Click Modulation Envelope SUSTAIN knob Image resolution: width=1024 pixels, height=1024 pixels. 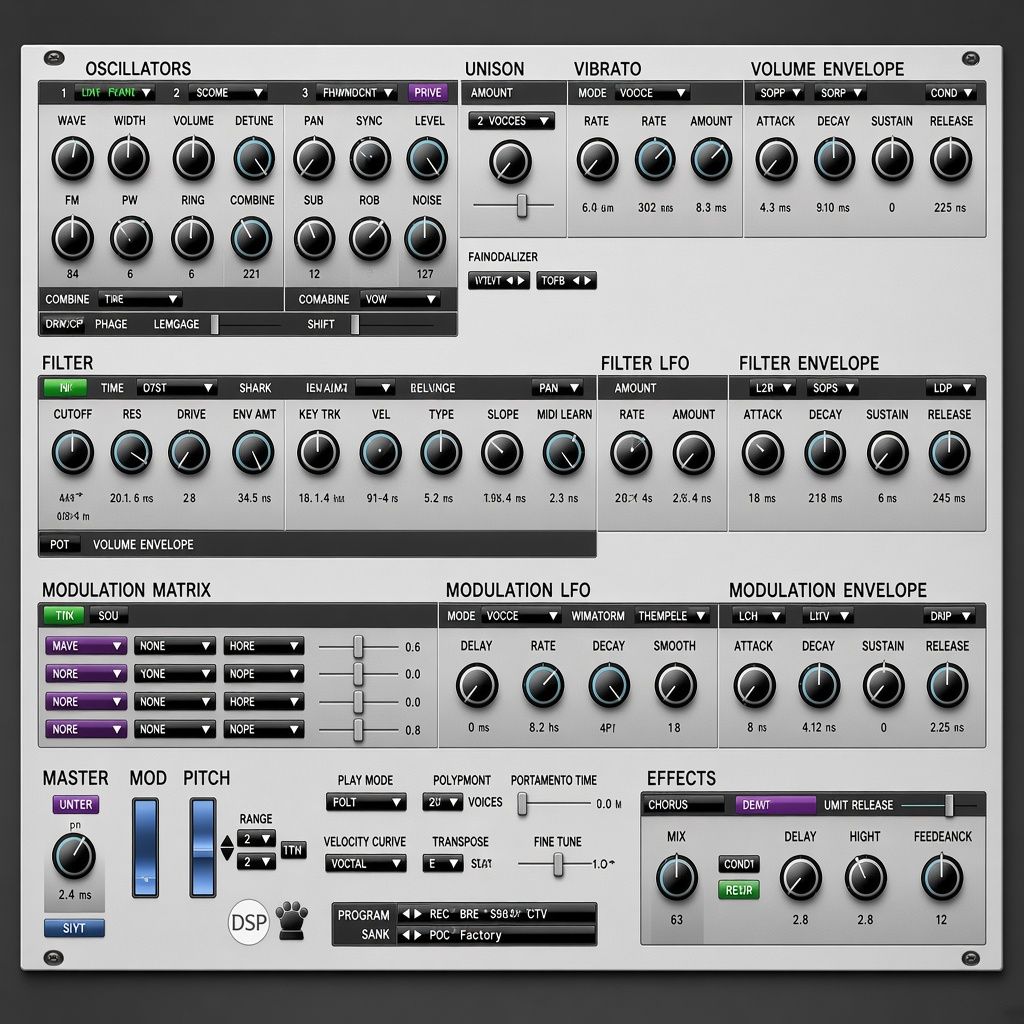[x=883, y=685]
